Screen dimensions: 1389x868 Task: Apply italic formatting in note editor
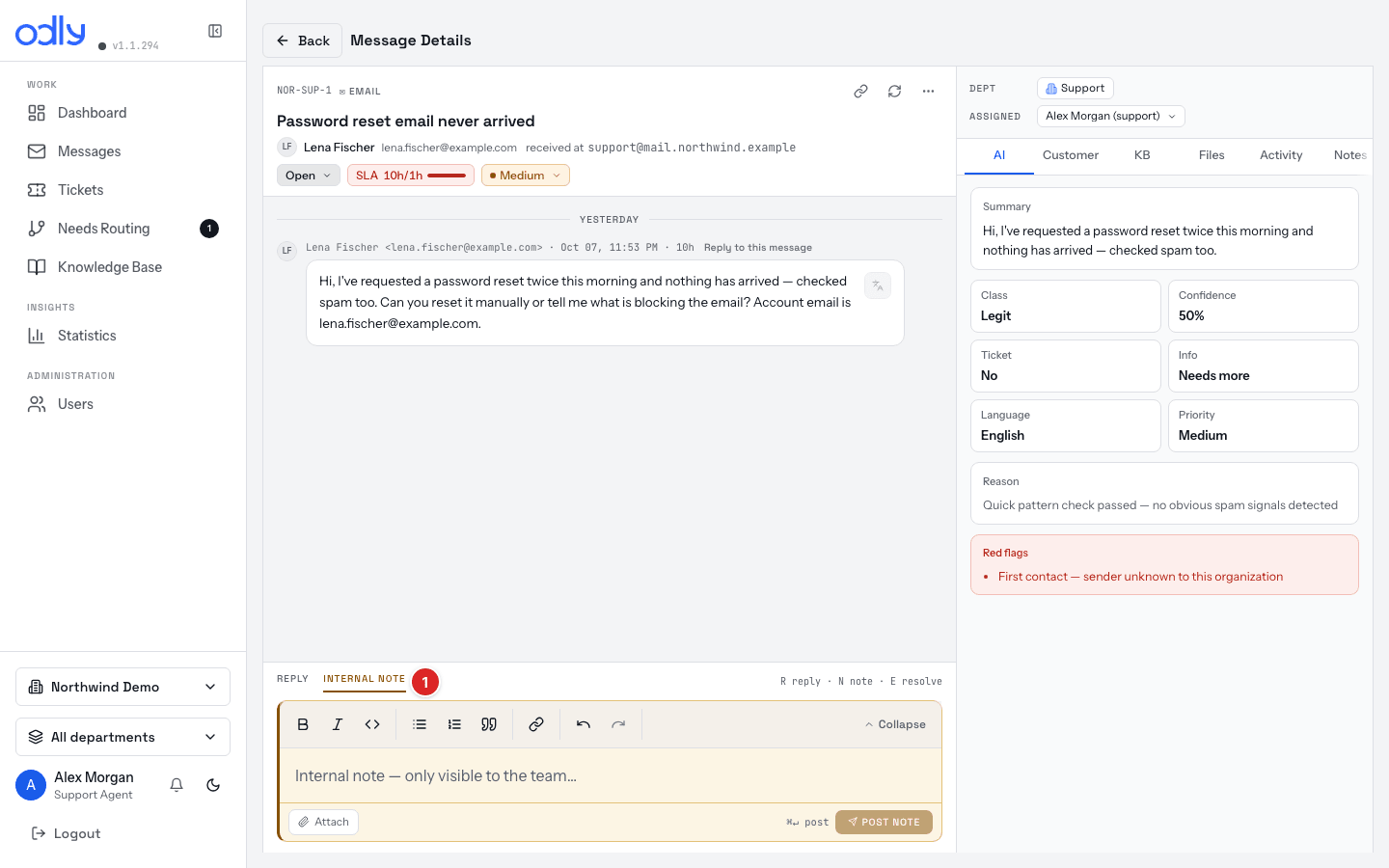[338, 724]
